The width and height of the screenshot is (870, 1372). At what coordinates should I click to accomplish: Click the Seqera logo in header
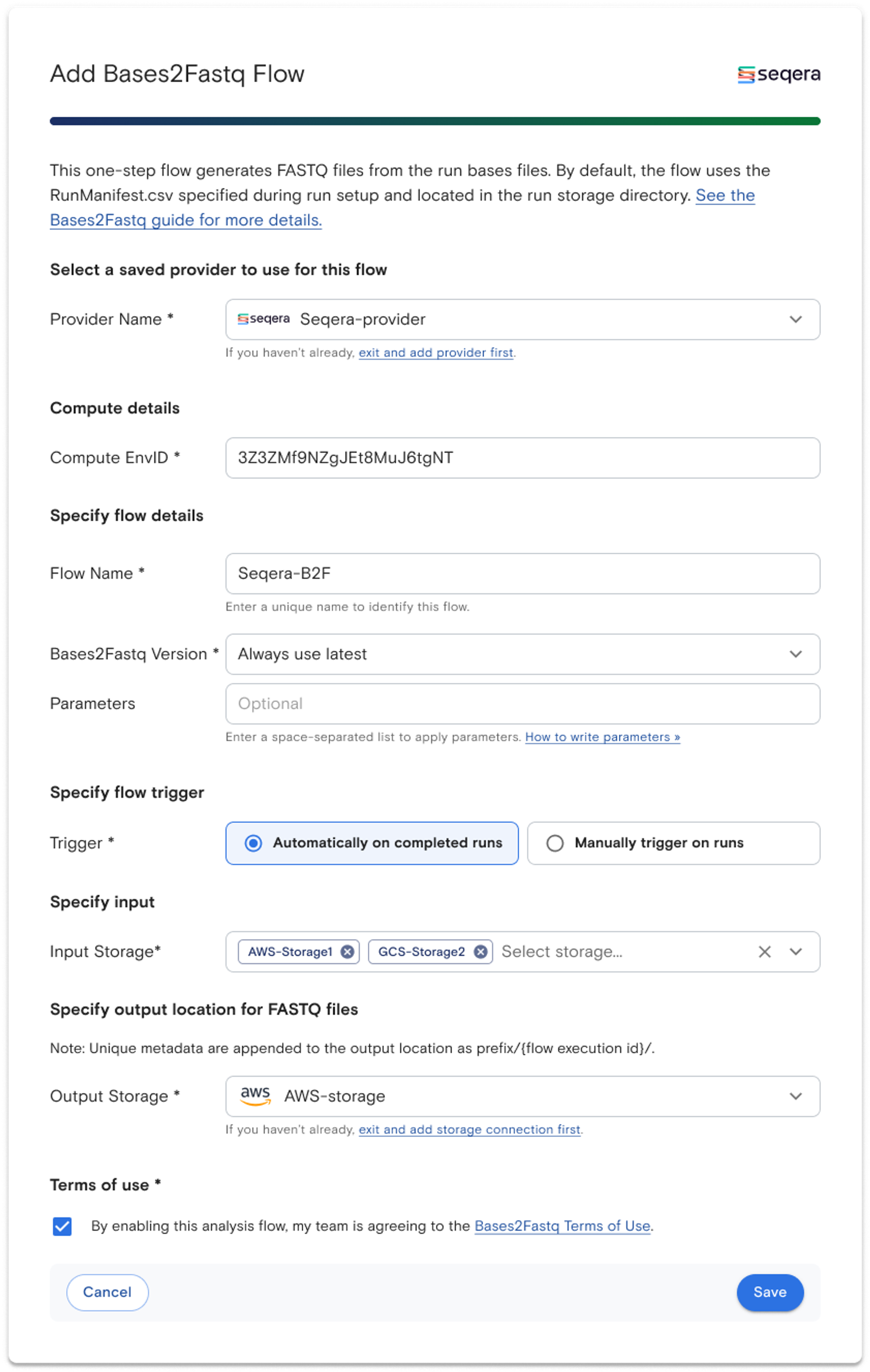(x=778, y=74)
